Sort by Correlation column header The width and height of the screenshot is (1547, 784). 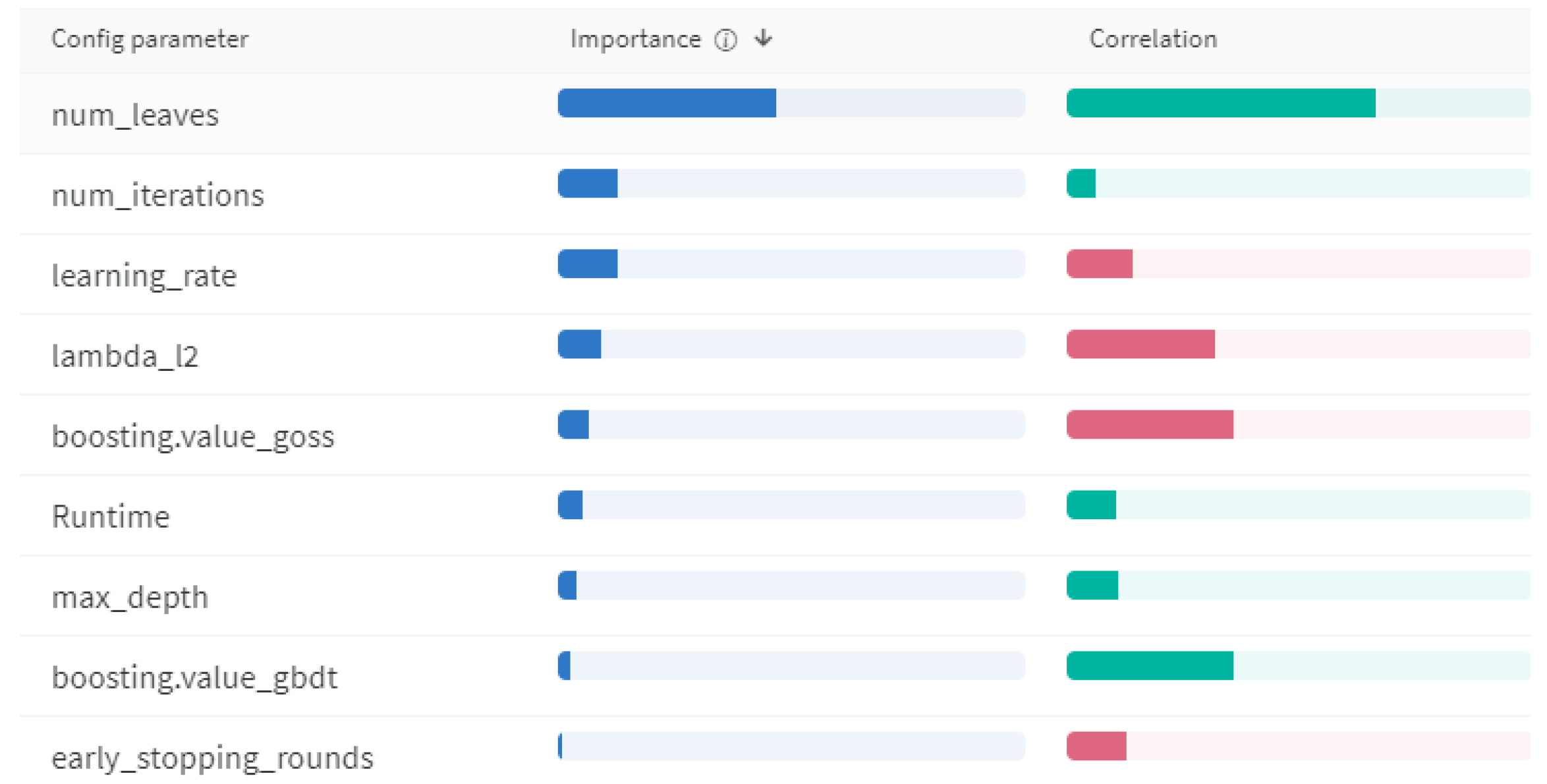click(1152, 40)
